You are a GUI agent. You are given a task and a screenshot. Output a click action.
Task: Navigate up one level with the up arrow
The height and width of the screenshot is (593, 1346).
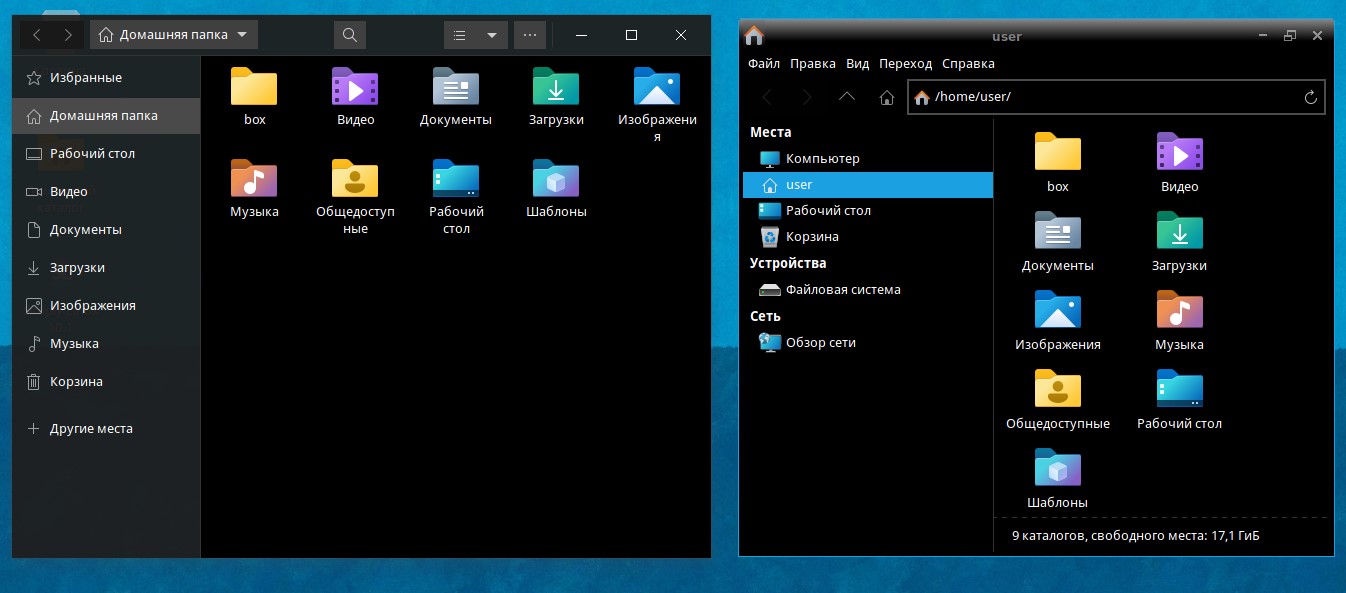846,97
